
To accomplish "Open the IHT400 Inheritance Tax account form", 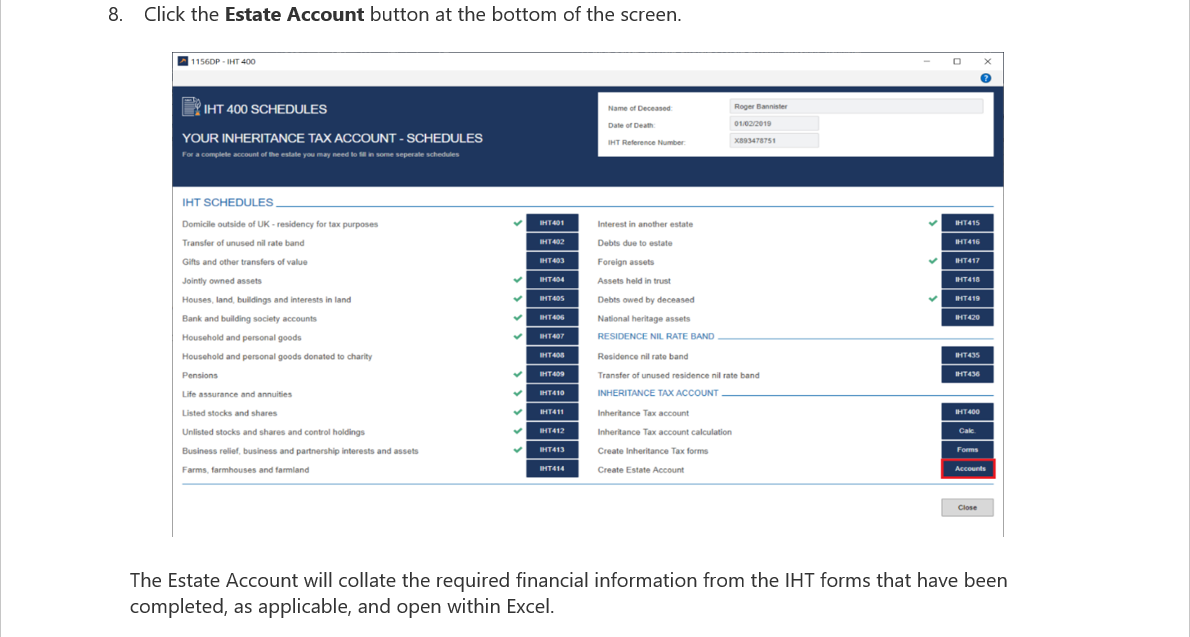I will pos(967,411).
